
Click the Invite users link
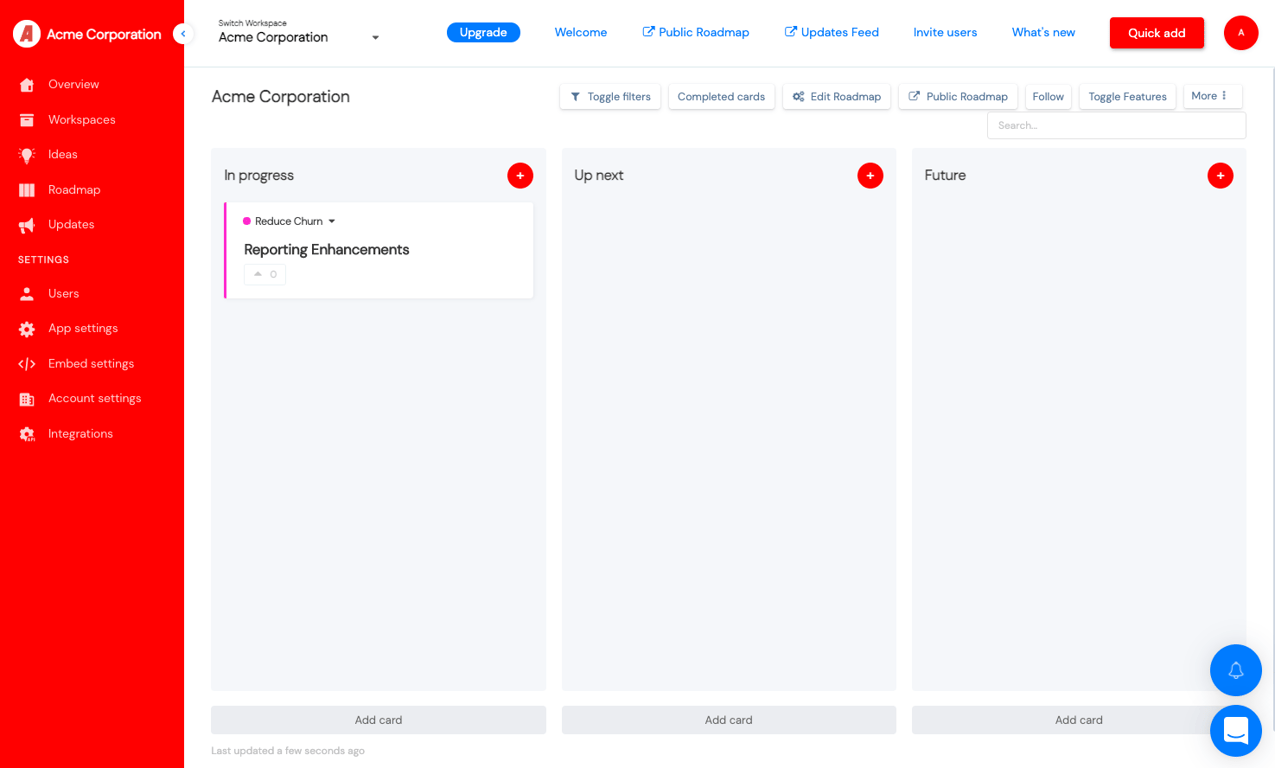pyautogui.click(x=945, y=32)
